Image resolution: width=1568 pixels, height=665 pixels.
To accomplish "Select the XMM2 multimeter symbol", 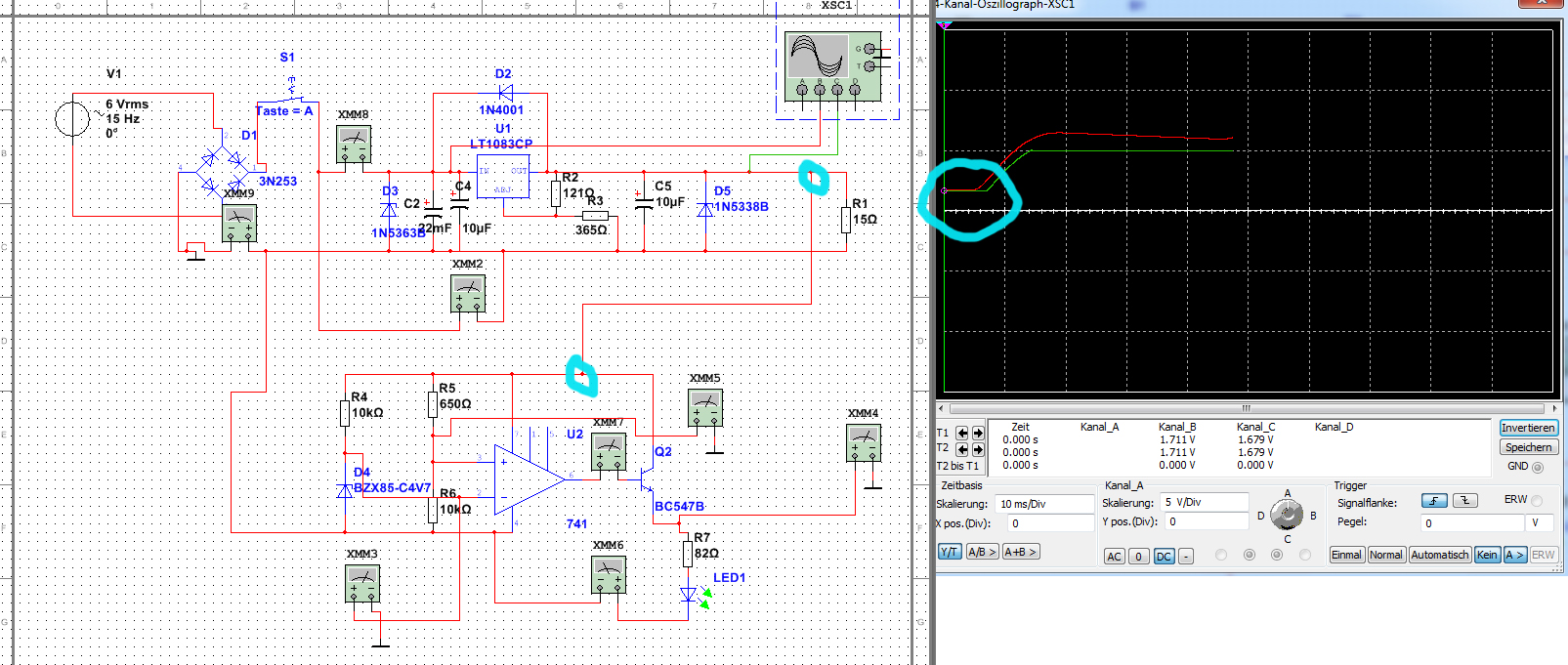I will tap(468, 294).
